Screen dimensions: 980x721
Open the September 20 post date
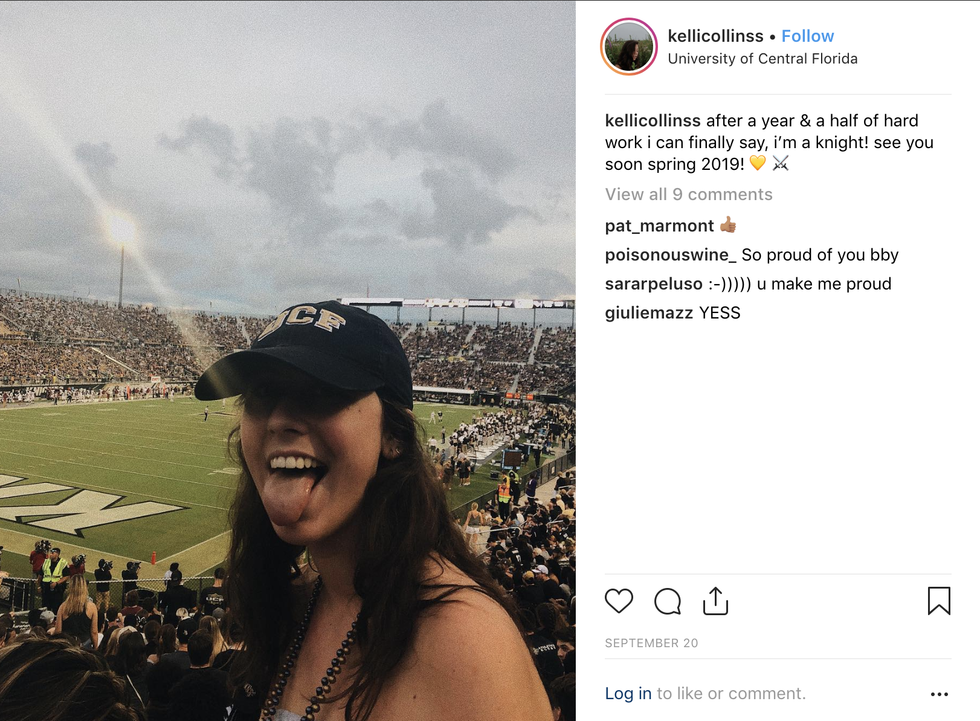[651, 643]
